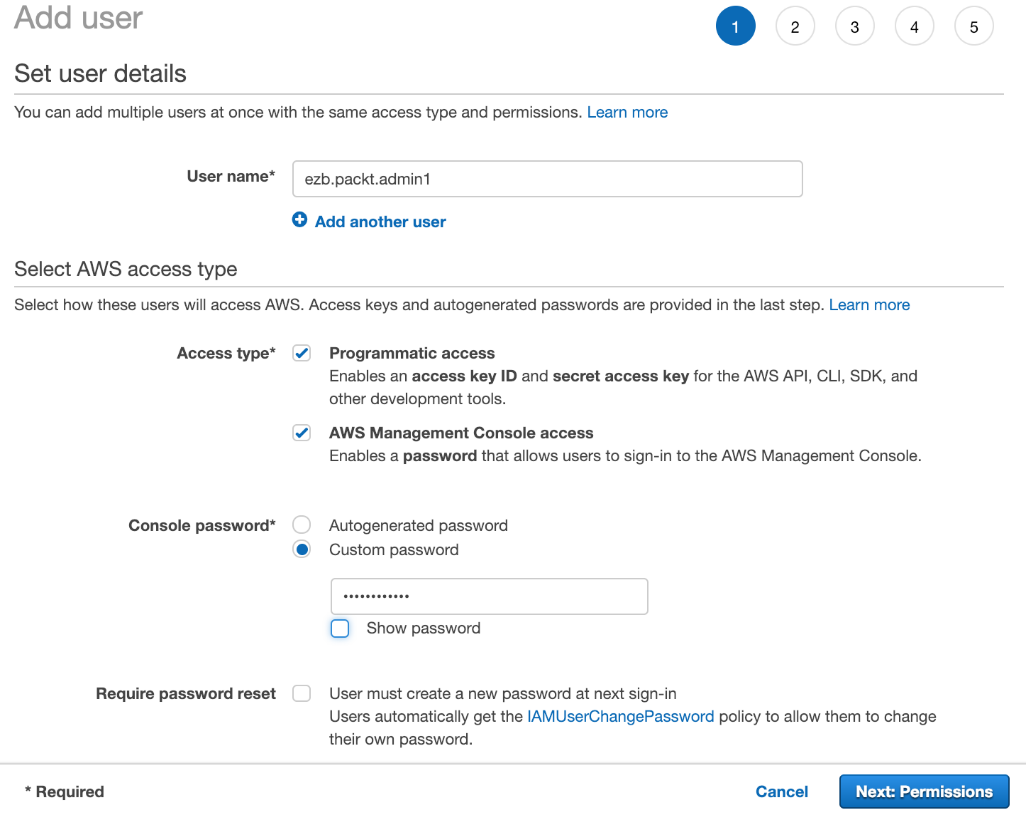
Task: Proceed with Next: Permissions button
Action: pos(924,791)
